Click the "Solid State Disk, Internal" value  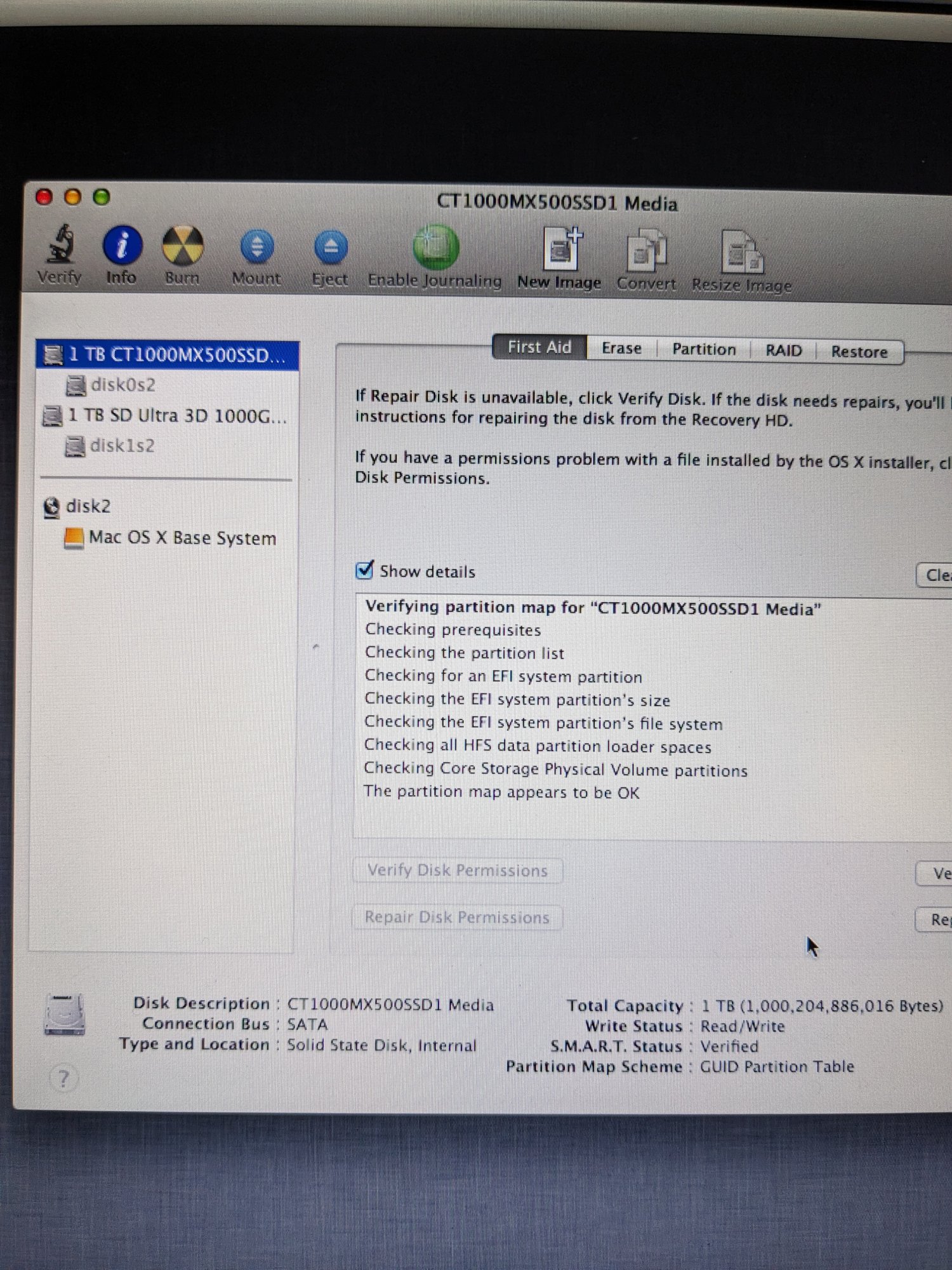click(381, 1045)
